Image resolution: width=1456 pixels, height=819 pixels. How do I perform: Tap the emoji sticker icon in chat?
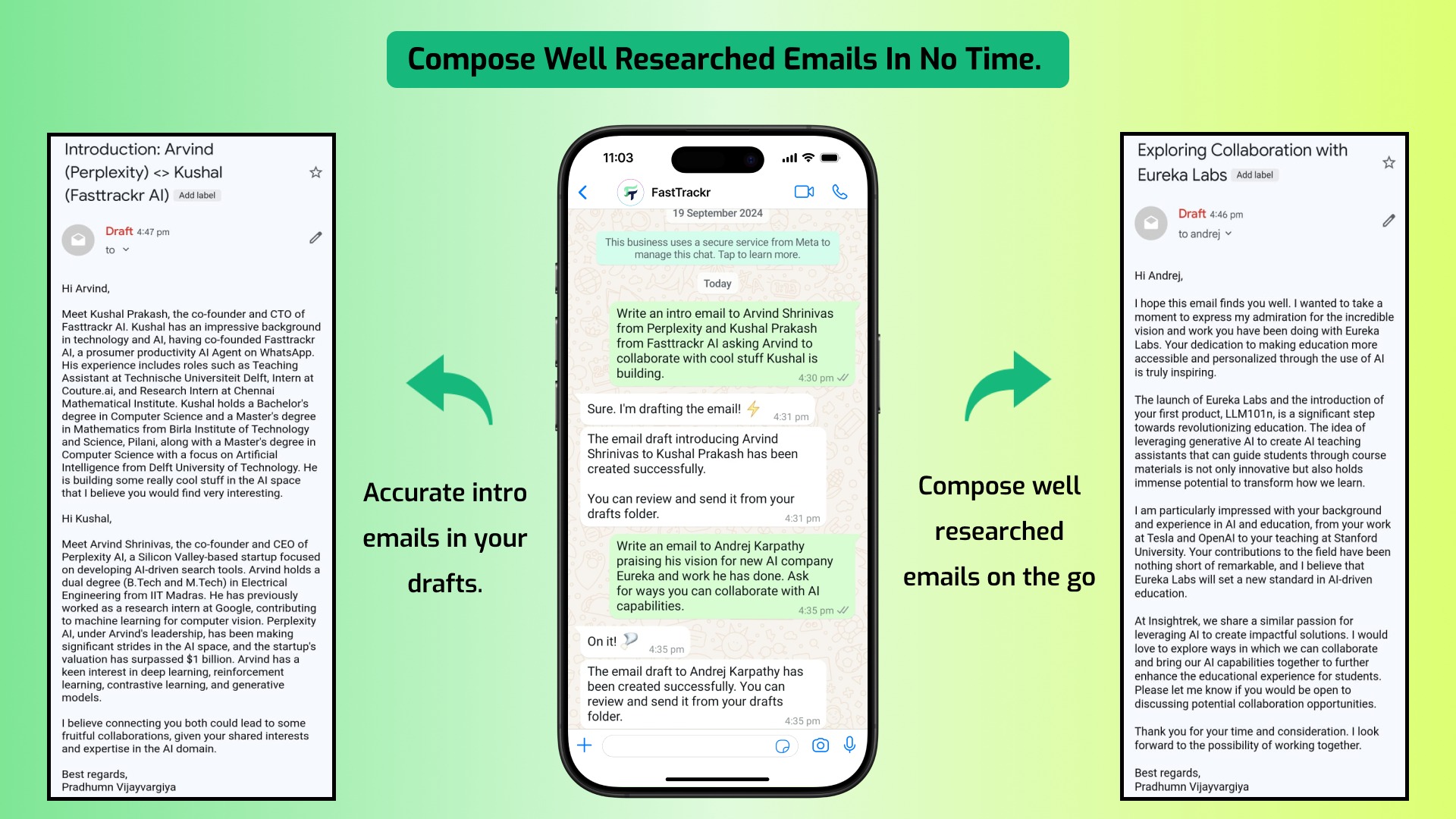782,745
